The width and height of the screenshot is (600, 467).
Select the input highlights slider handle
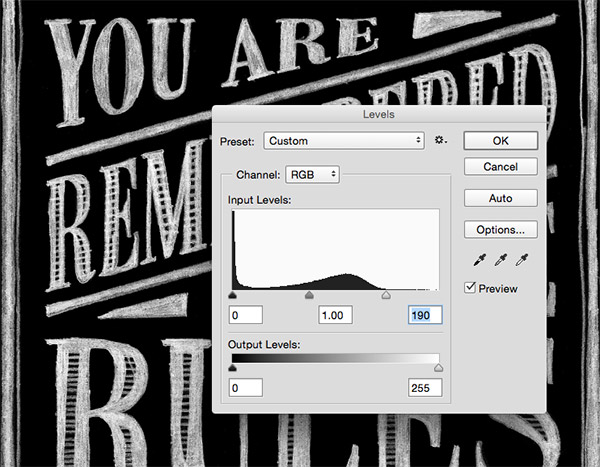pos(386,296)
